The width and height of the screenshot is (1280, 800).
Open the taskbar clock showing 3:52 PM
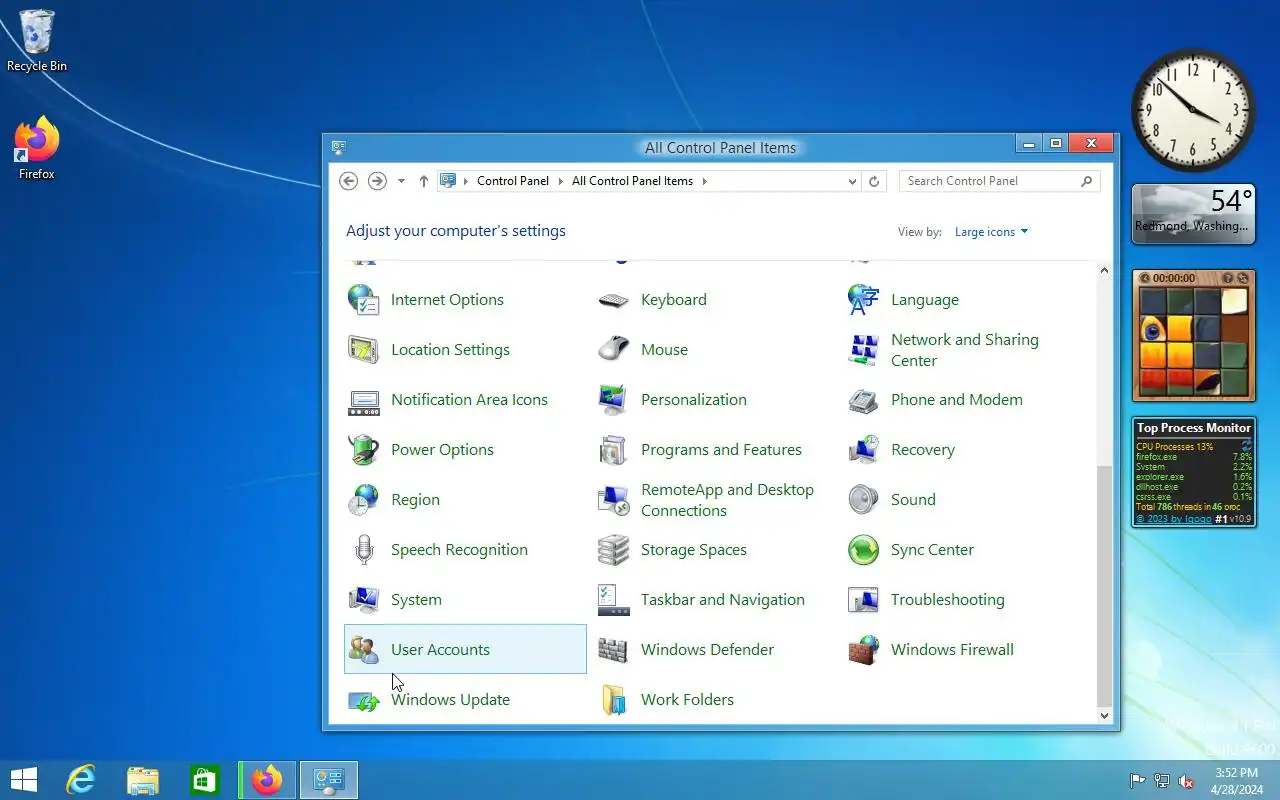(1237, 781)
